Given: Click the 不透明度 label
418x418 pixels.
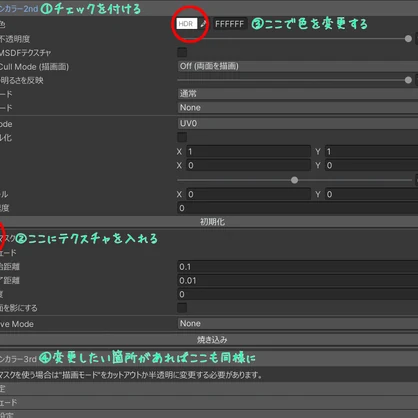Looking at the screenshot, I should pyautogui.click(x=15, y=39).
